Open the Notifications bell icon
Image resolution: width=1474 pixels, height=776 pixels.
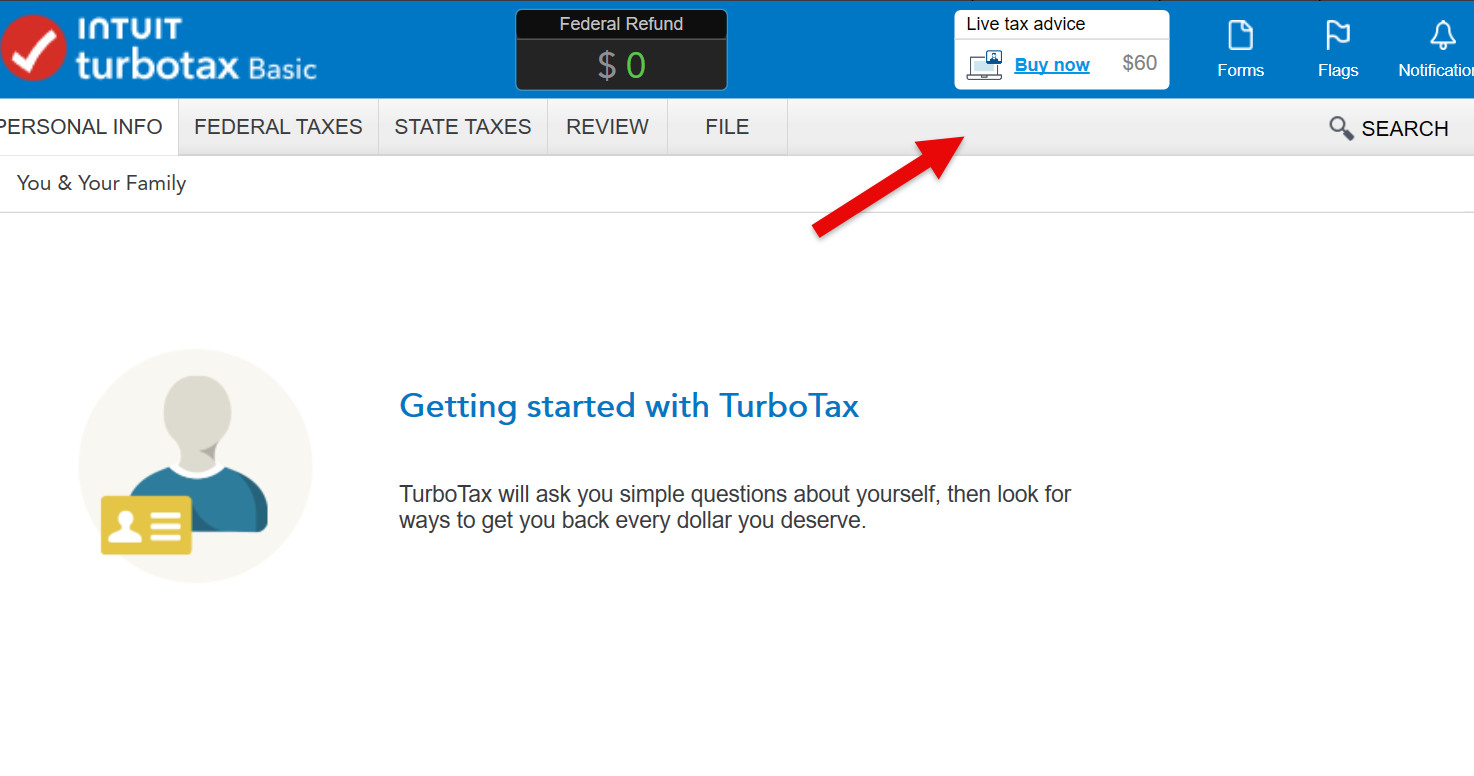pyautogui.click(x=1442, y=36)
